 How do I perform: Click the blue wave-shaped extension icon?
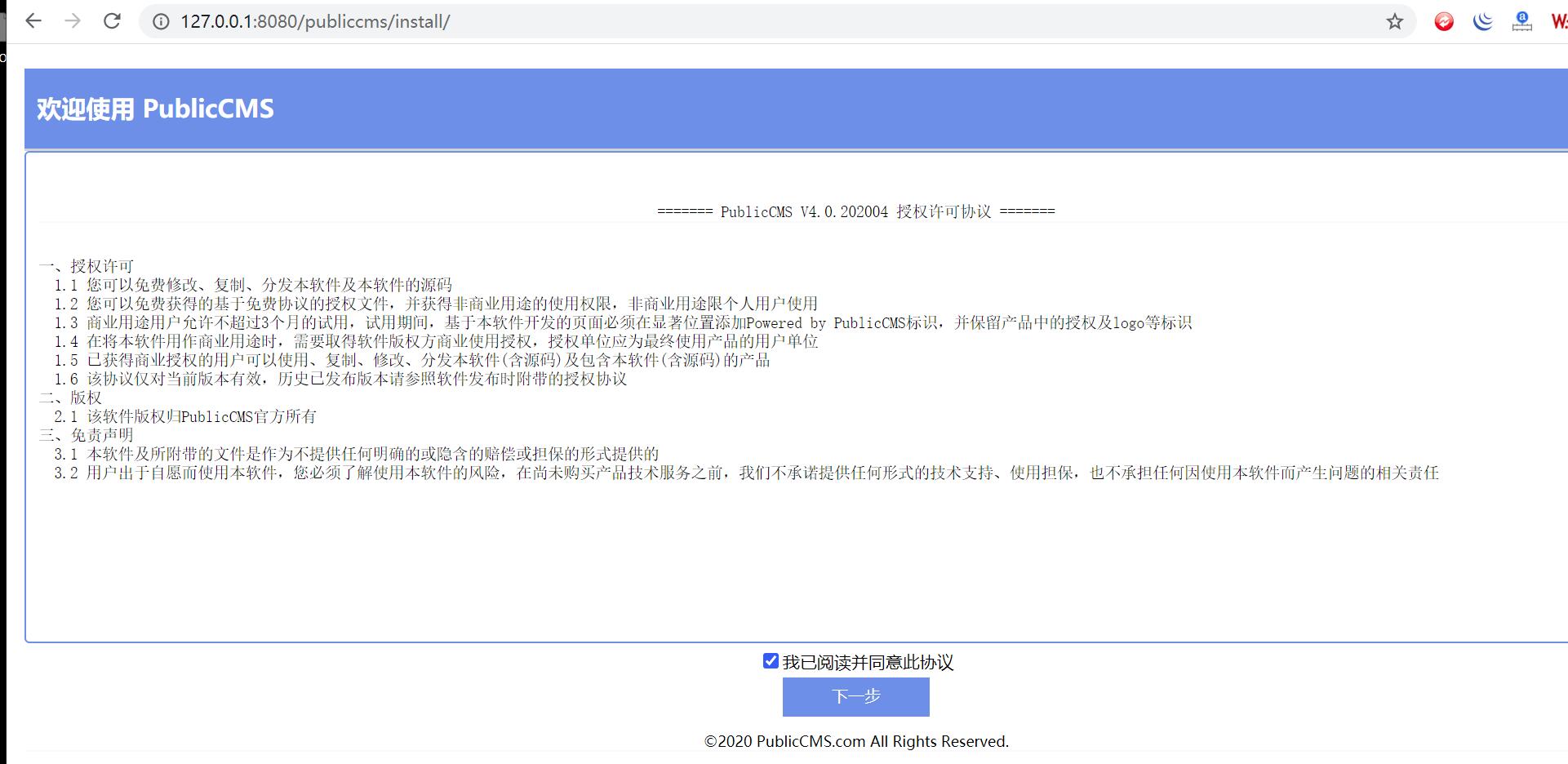tap(1482, 22)
